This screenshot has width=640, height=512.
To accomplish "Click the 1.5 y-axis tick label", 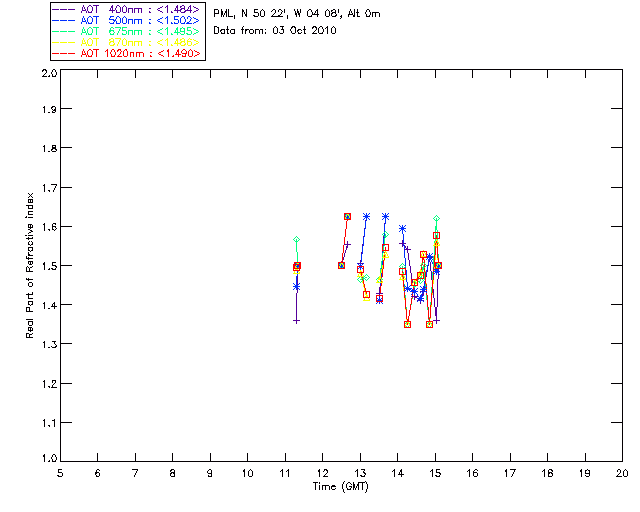I will (x=49, y=266).
